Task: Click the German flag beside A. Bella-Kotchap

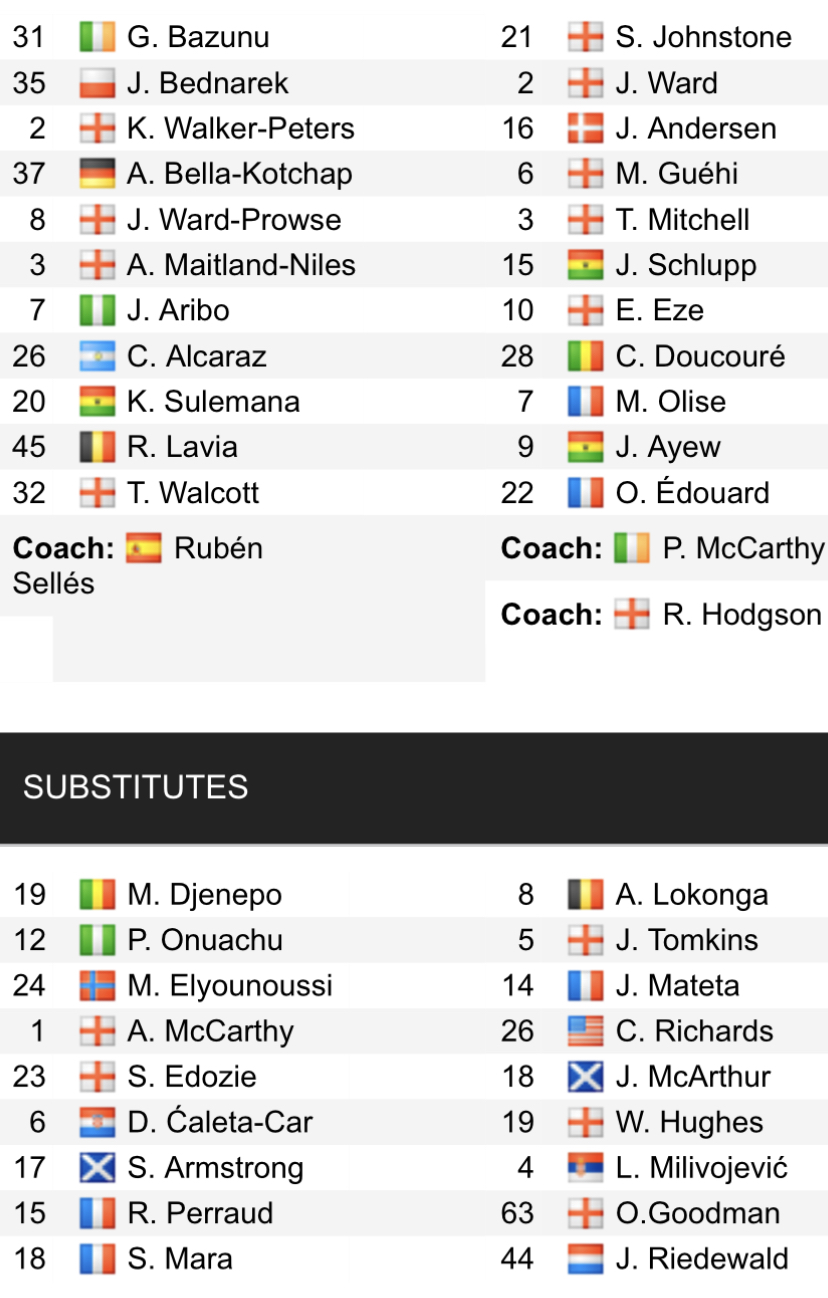Action: pos(97,174)
